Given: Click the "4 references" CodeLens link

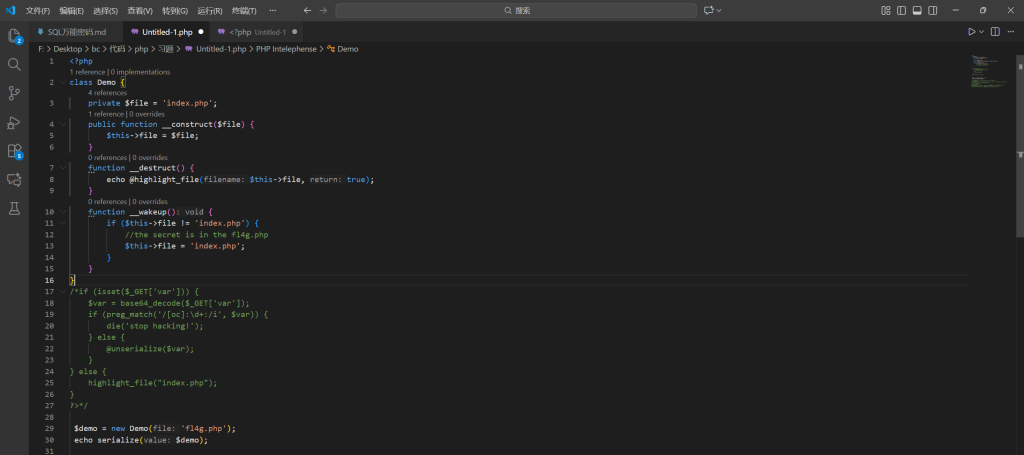Looking at the screenshot, I should tap(107, 92).
